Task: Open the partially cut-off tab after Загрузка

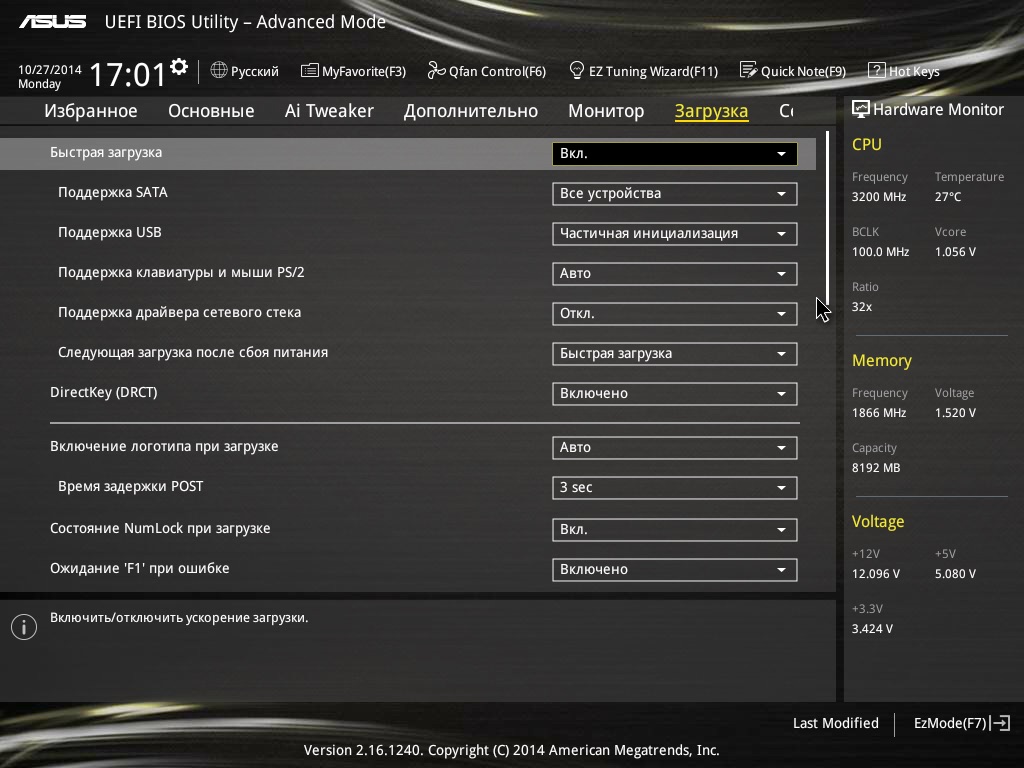Action: (787, 111)
